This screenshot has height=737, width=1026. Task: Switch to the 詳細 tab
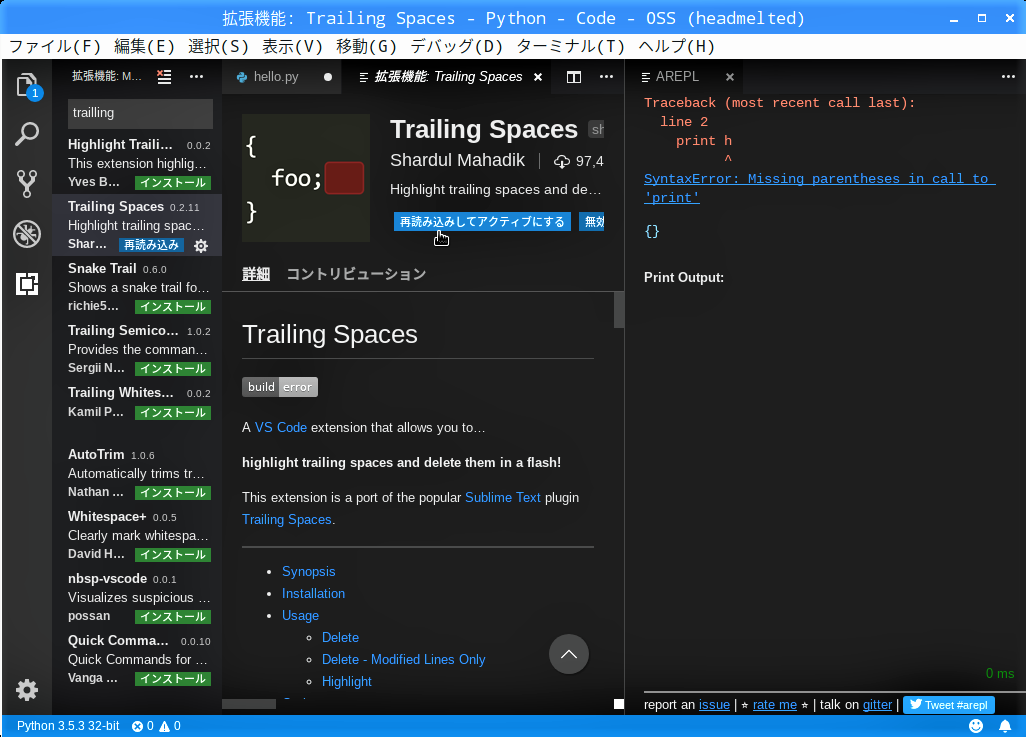(x=256, y=274)
